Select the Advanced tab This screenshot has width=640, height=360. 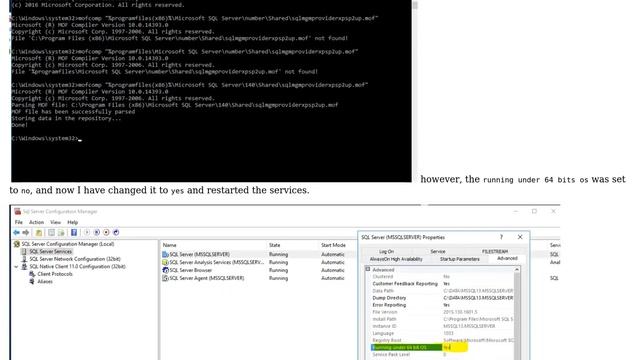click(x=507, y=258)
